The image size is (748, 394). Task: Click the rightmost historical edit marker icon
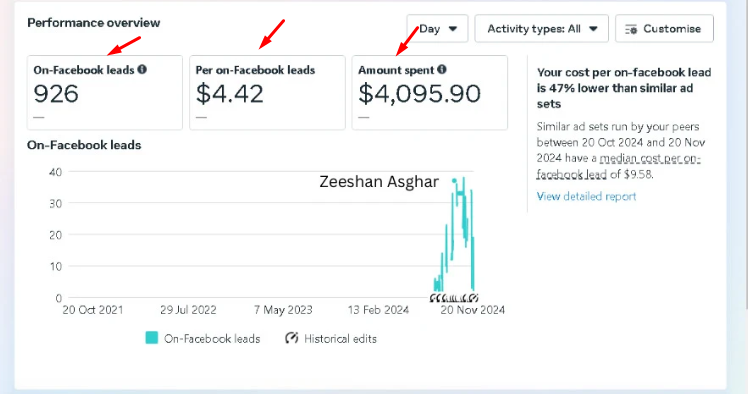click(473, 298)
